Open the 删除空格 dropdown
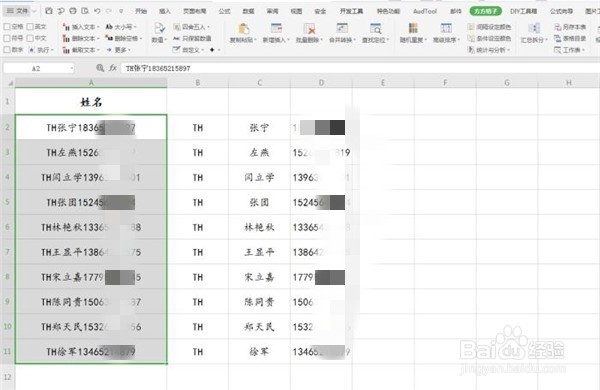The height and width of the screenshot is (390, 600). pos(124,38)
